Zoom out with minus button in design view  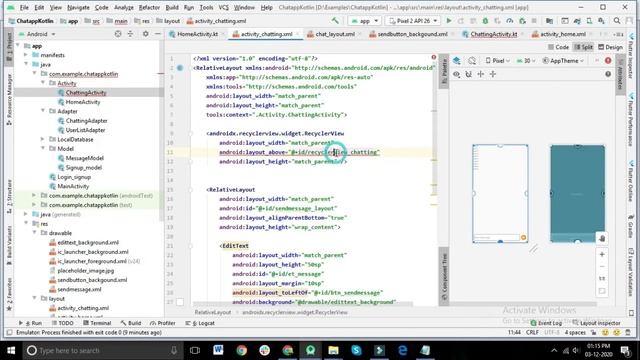pyautogui.click(x=602, y=267)
